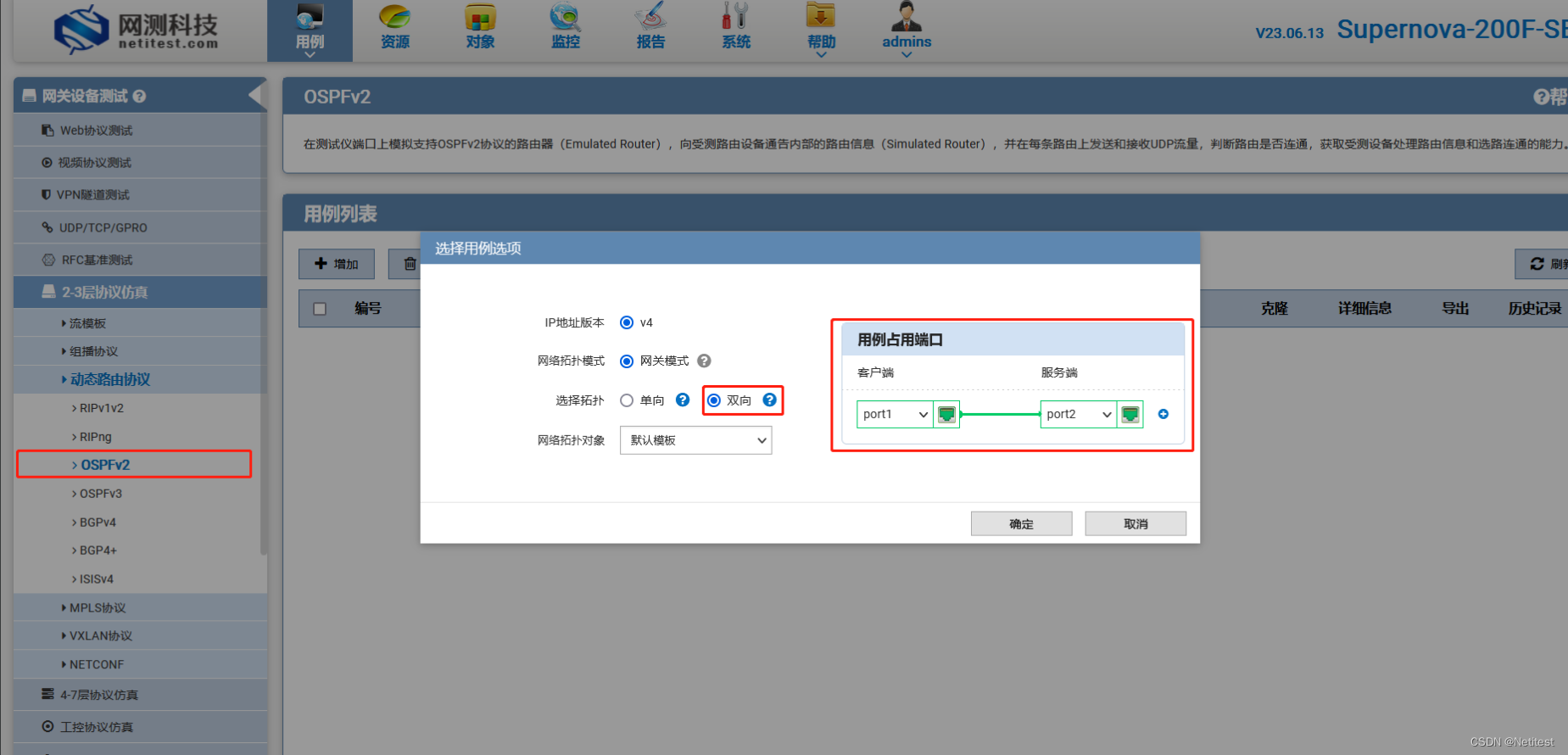
Task: Expand the 流模板 tree node
Action: (140, 323)
